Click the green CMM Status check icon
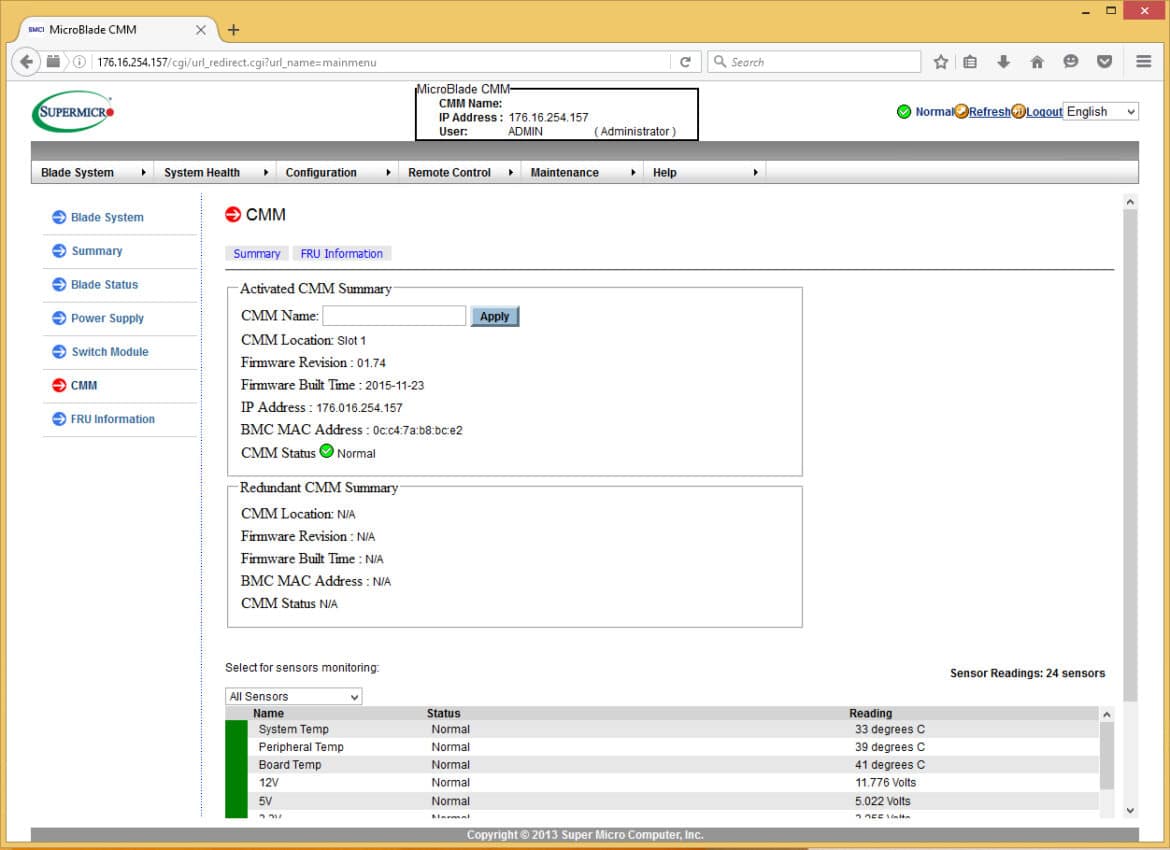This screenshot has width=1170, height=850. coord(327,451)
